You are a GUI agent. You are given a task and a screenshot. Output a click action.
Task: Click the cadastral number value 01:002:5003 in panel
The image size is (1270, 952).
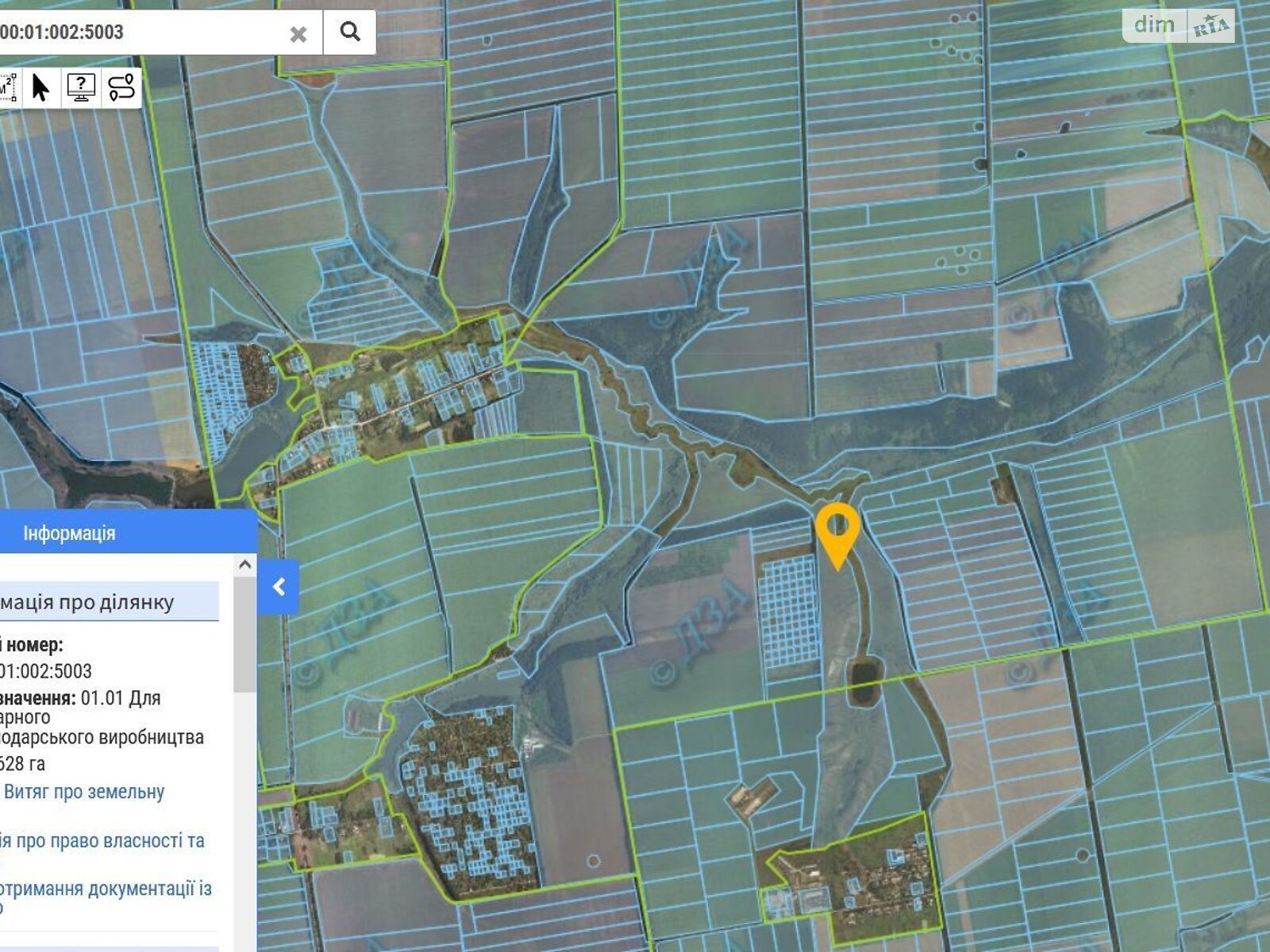coord(46,671)
